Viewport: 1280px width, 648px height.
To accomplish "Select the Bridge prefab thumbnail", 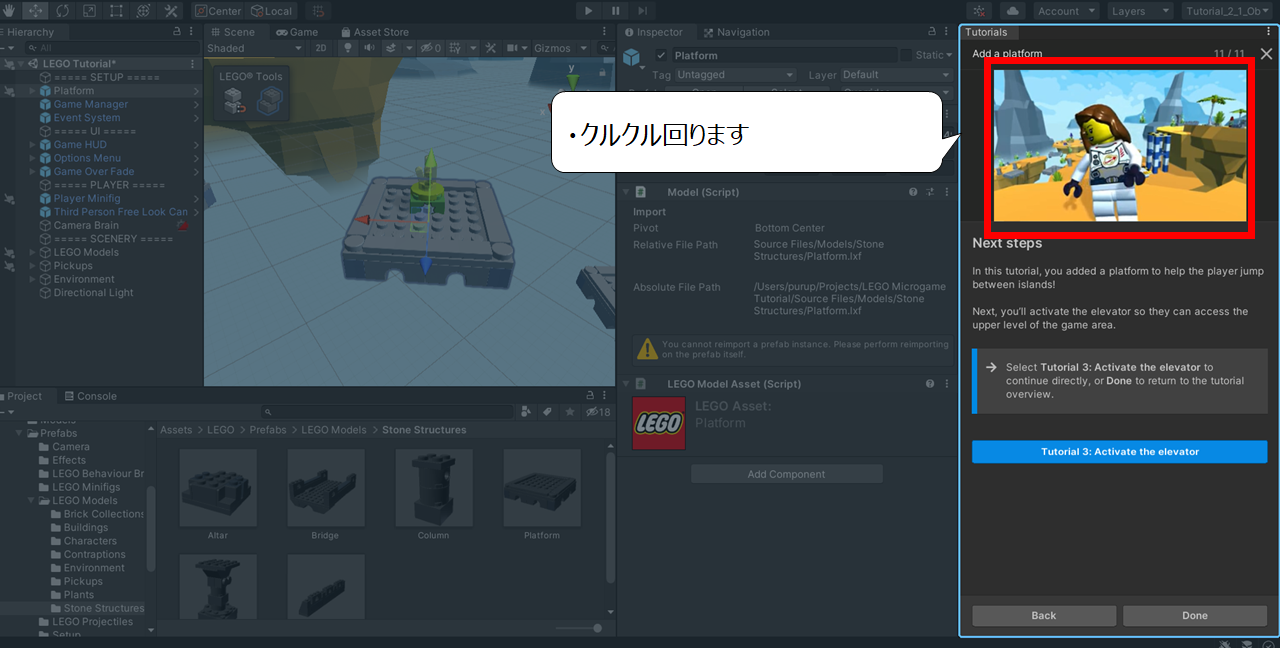I will (325, 487).
